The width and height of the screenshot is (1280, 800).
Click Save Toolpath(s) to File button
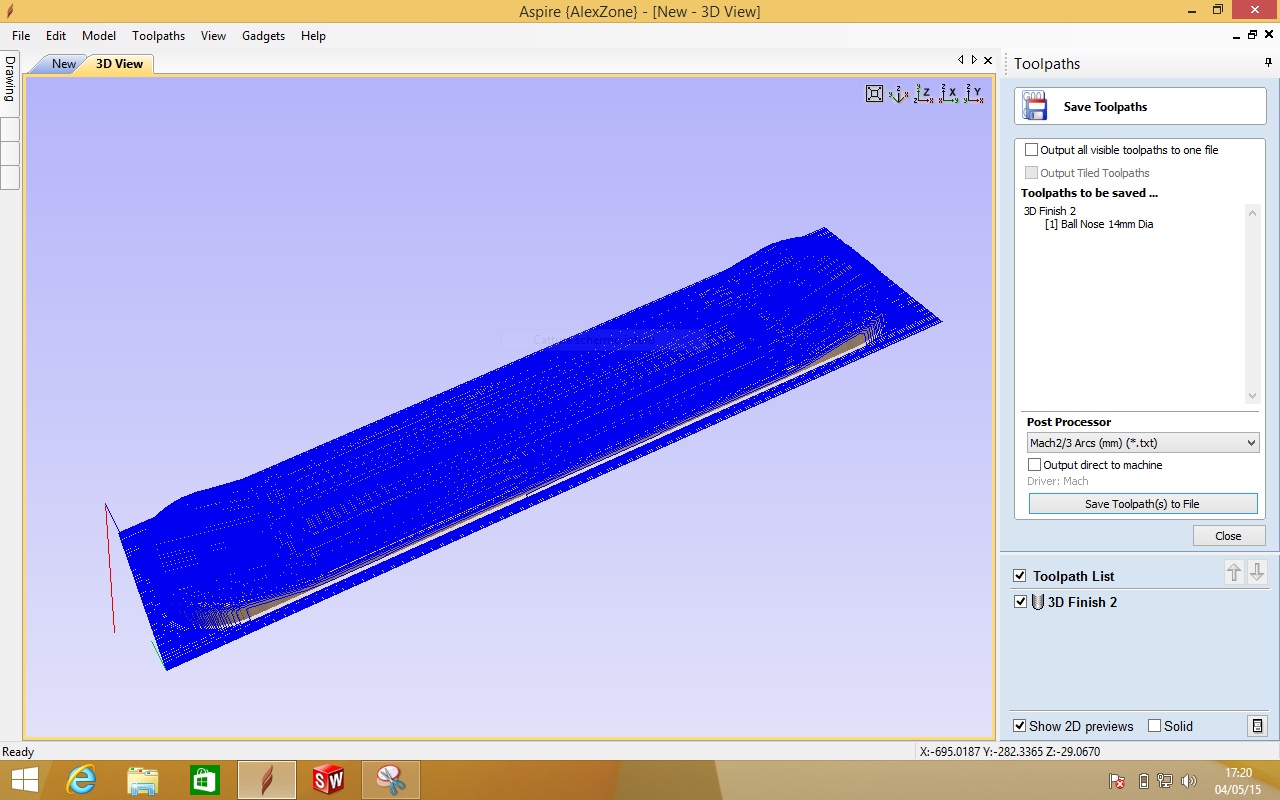(1143, 504)
